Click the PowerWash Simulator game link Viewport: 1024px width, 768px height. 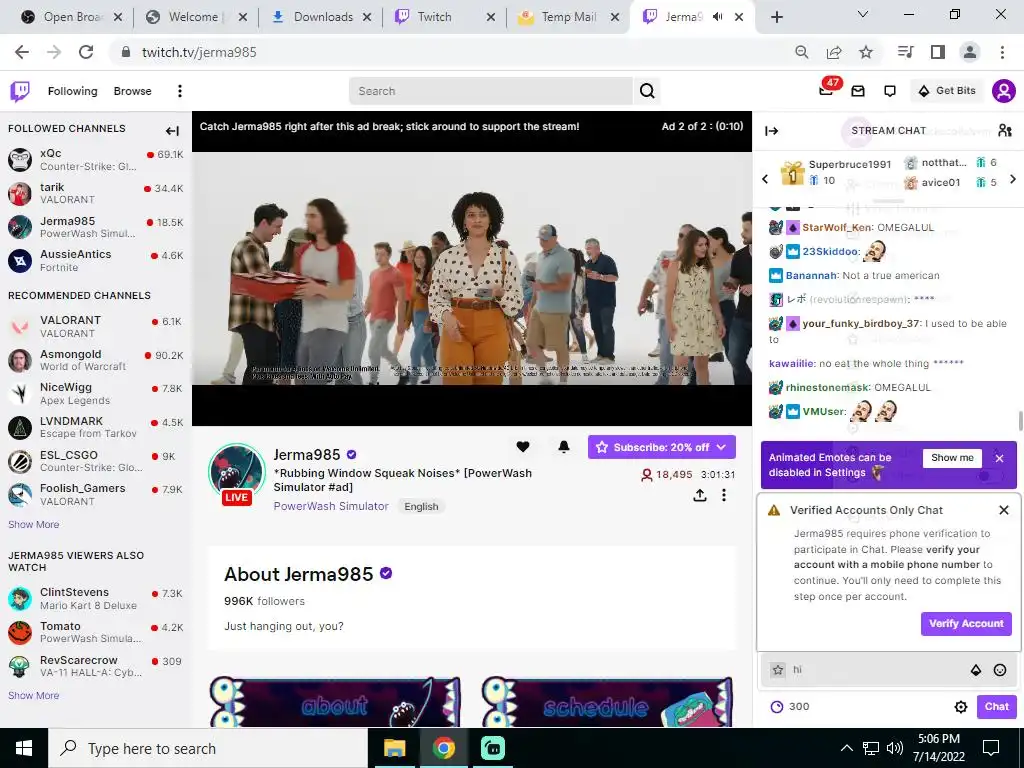331,506
